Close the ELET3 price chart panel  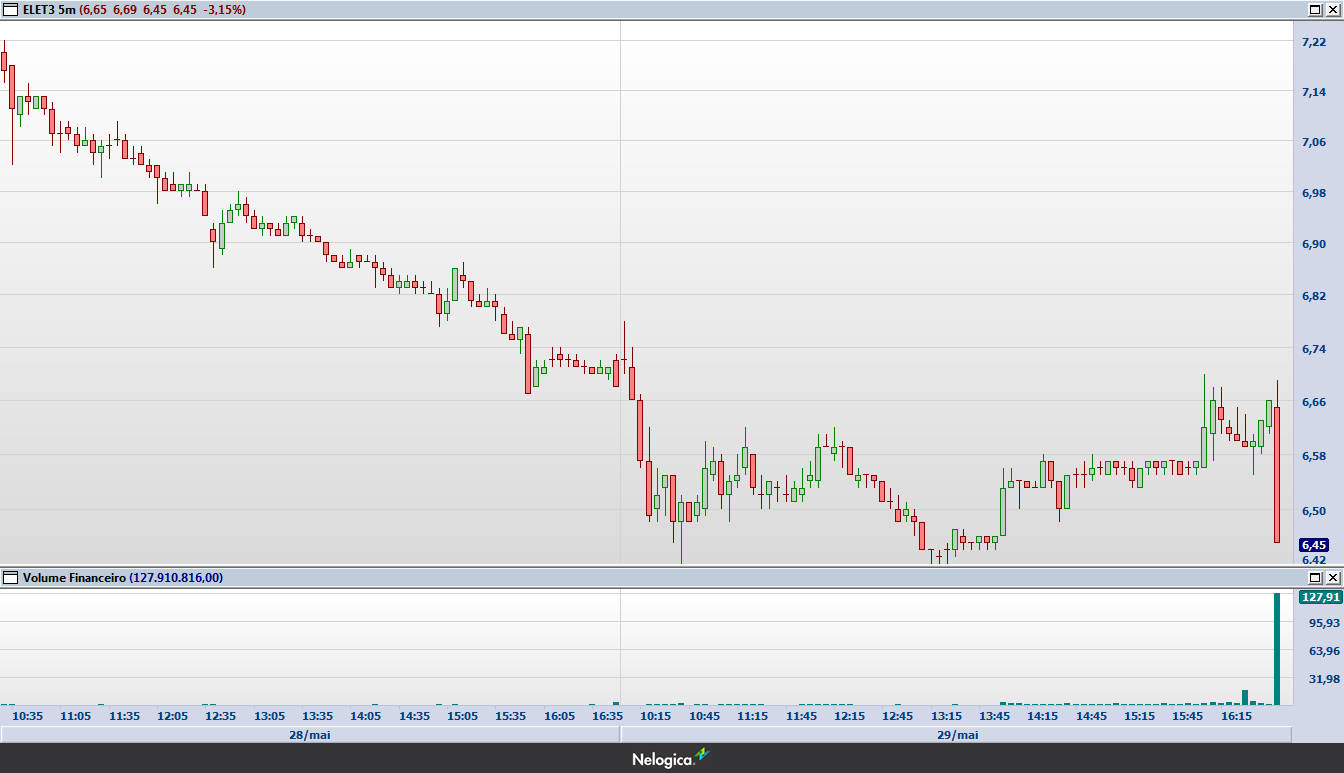[1332, 9]
